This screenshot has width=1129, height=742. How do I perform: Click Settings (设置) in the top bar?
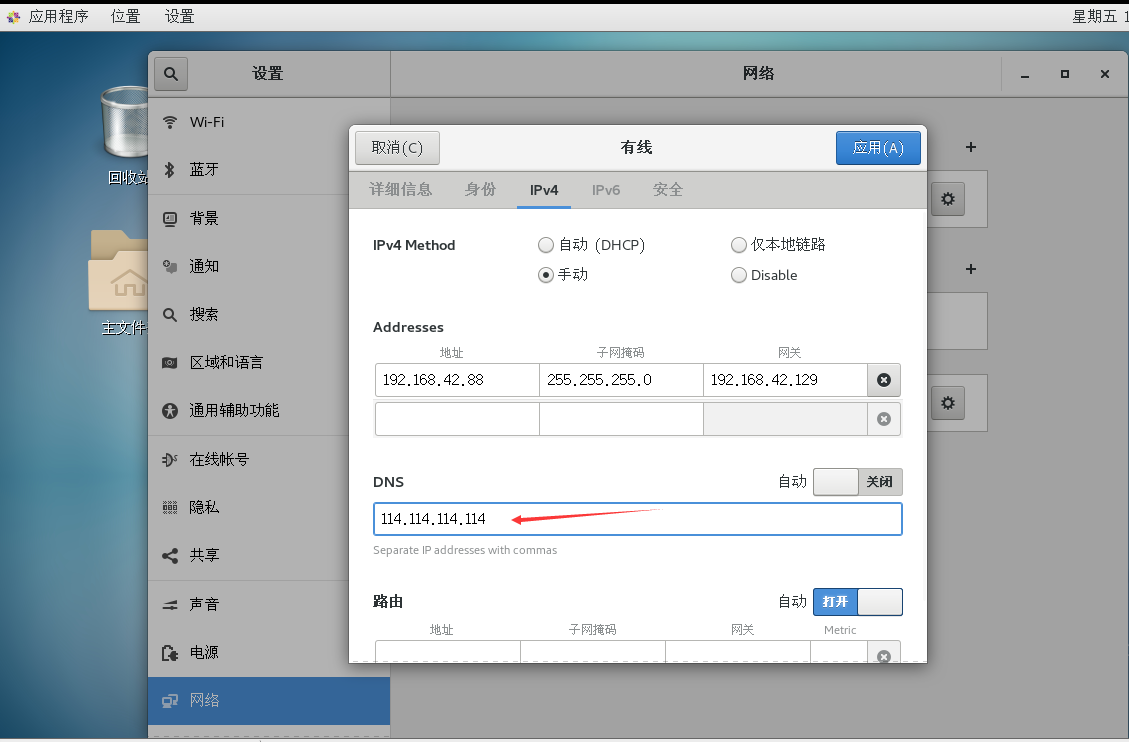[x=179, y=16]
